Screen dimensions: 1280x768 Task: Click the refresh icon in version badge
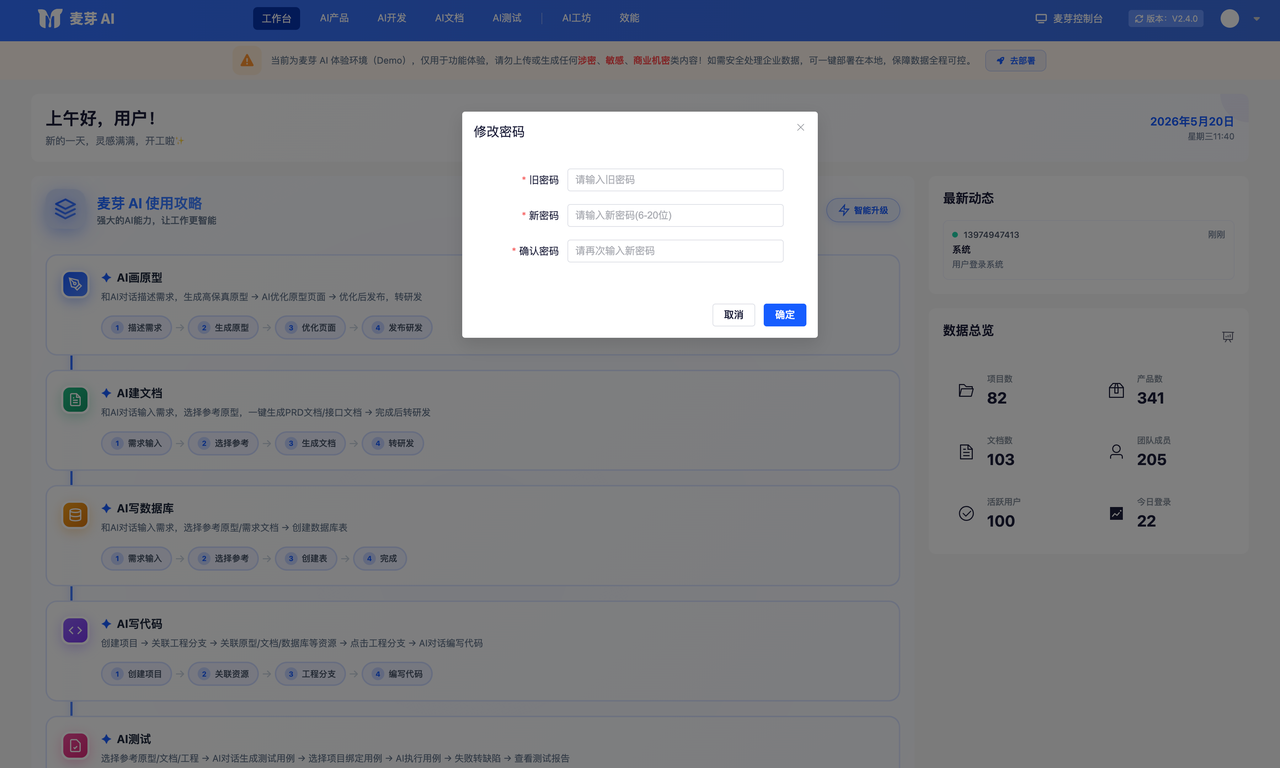click(1138, 18)
